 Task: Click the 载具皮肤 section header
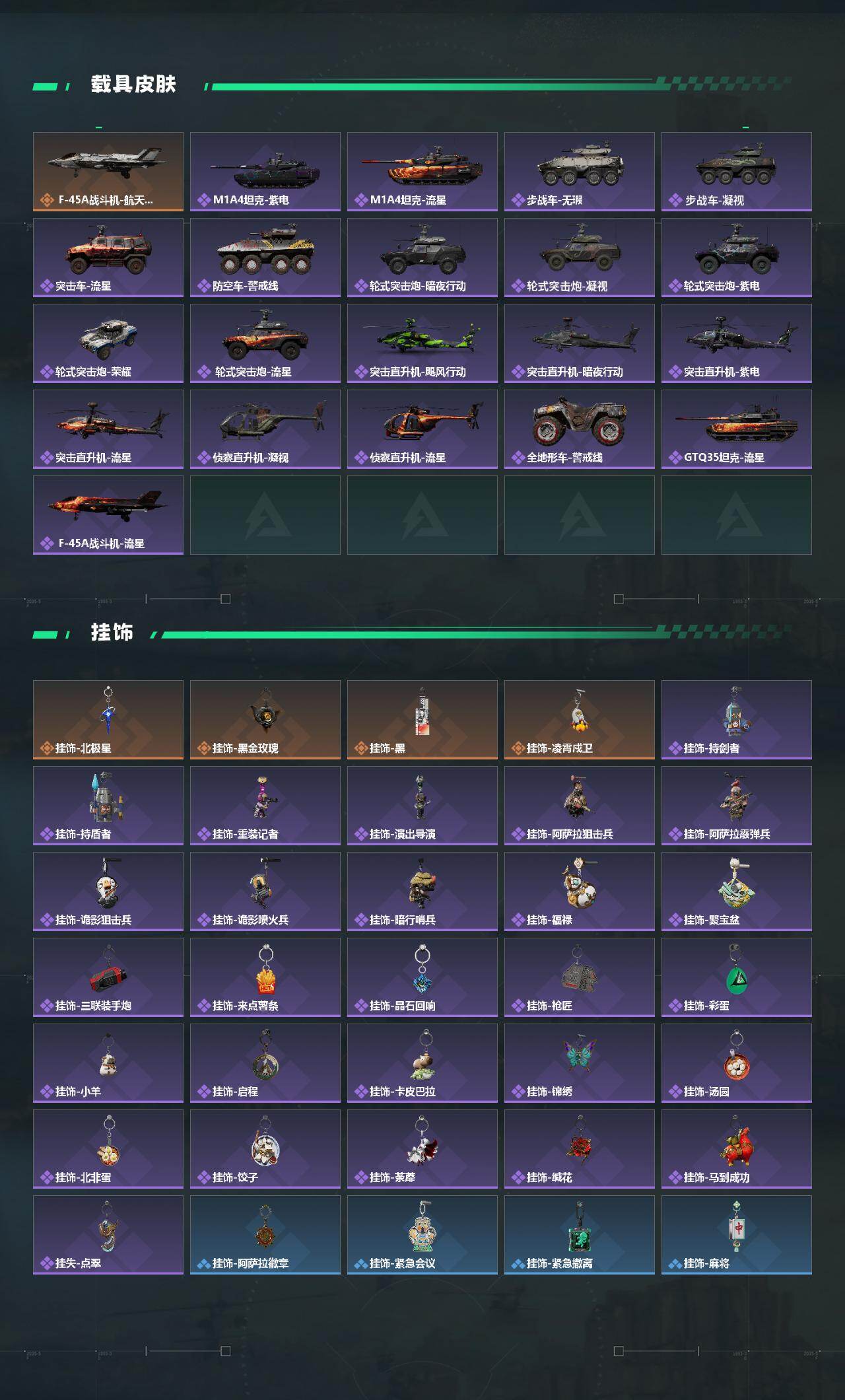[x=133, y=85]
